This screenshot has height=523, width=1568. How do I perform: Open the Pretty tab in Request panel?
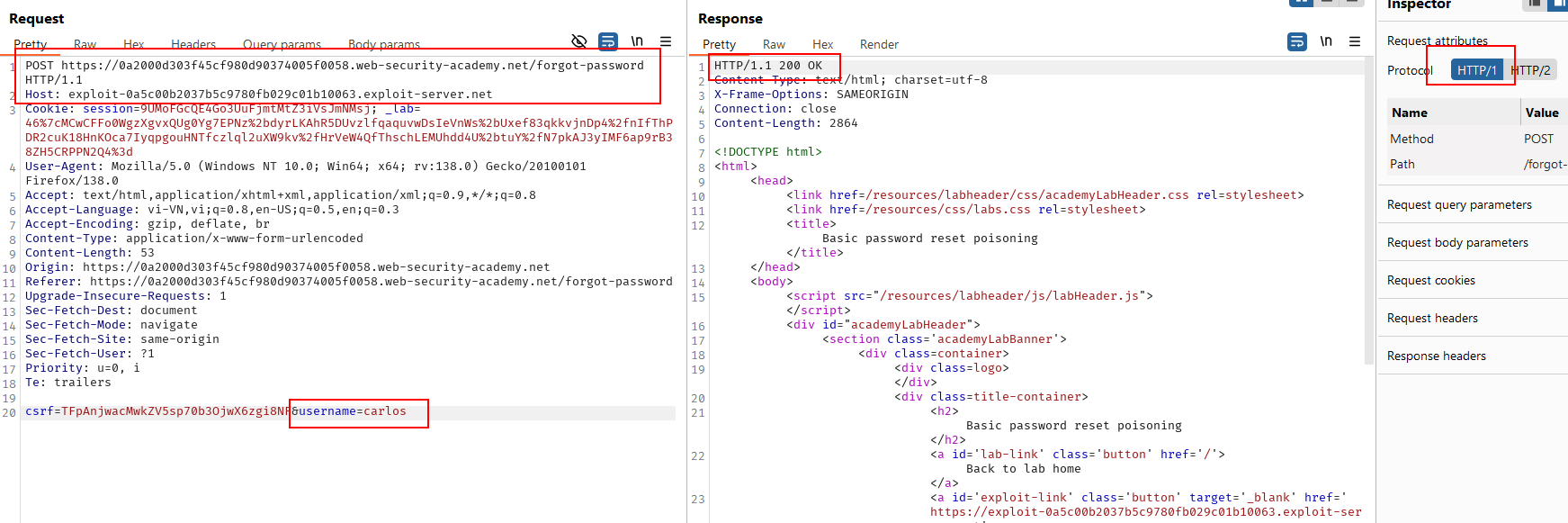coord(30,44)
